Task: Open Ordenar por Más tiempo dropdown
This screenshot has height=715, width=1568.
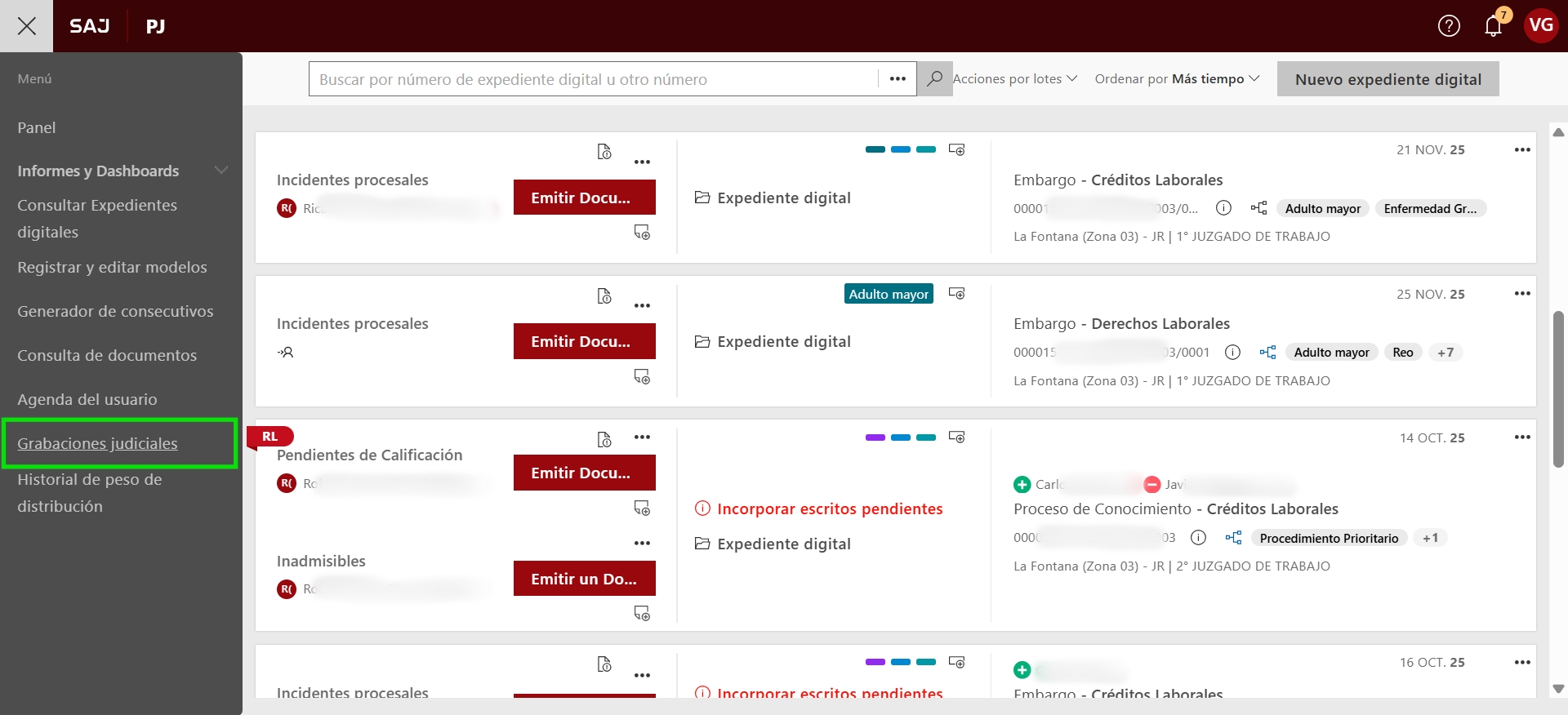Action: tap(1177, 79)
